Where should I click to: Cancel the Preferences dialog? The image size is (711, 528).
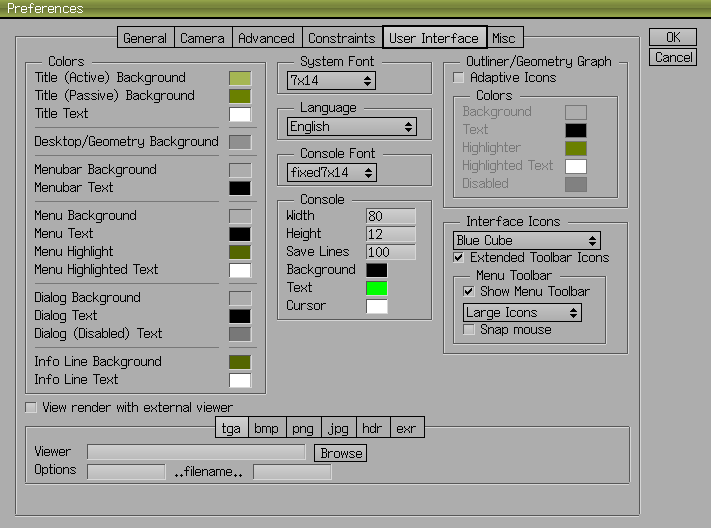[x=673, y=57]
